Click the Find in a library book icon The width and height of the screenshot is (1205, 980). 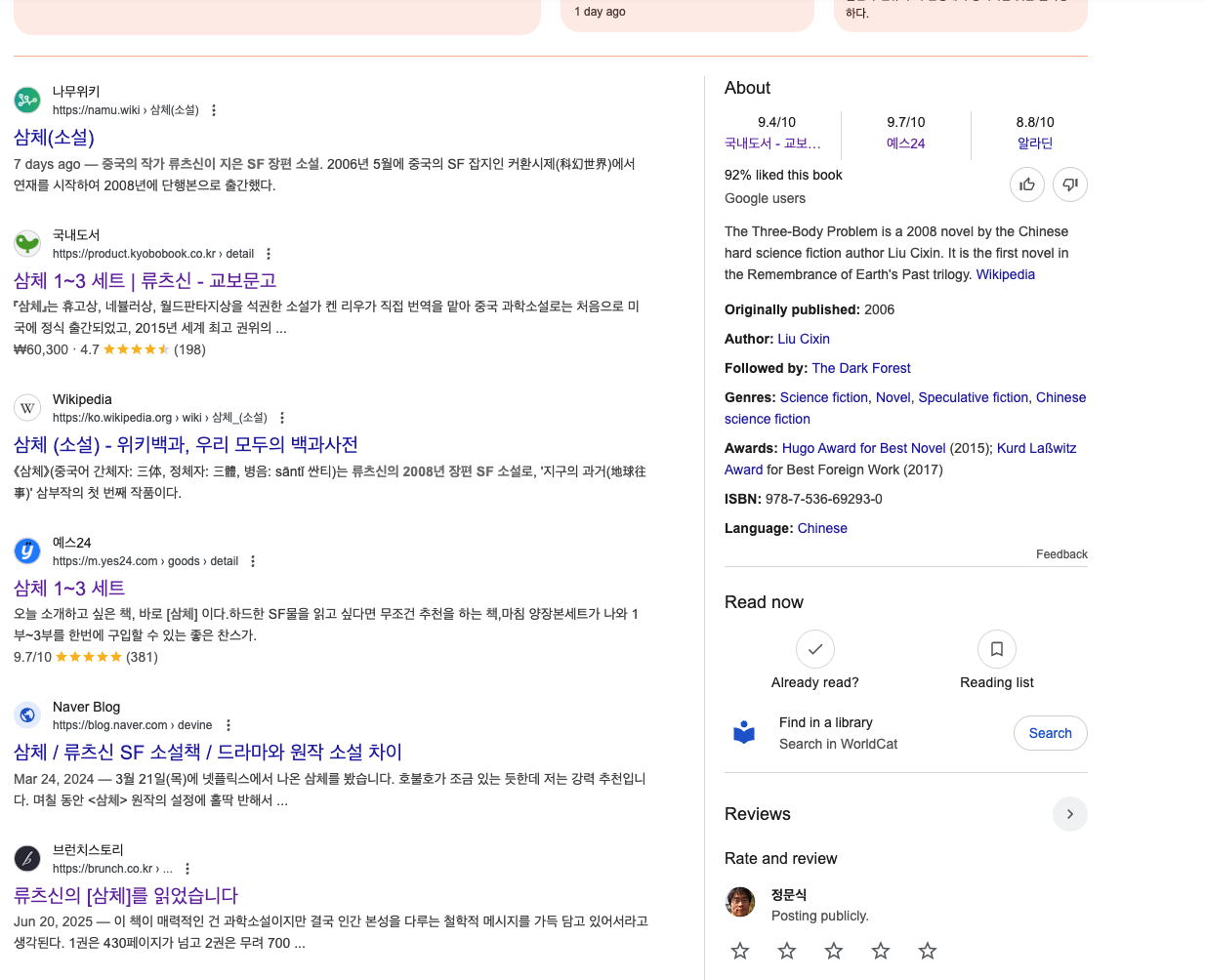pos(744,733)
